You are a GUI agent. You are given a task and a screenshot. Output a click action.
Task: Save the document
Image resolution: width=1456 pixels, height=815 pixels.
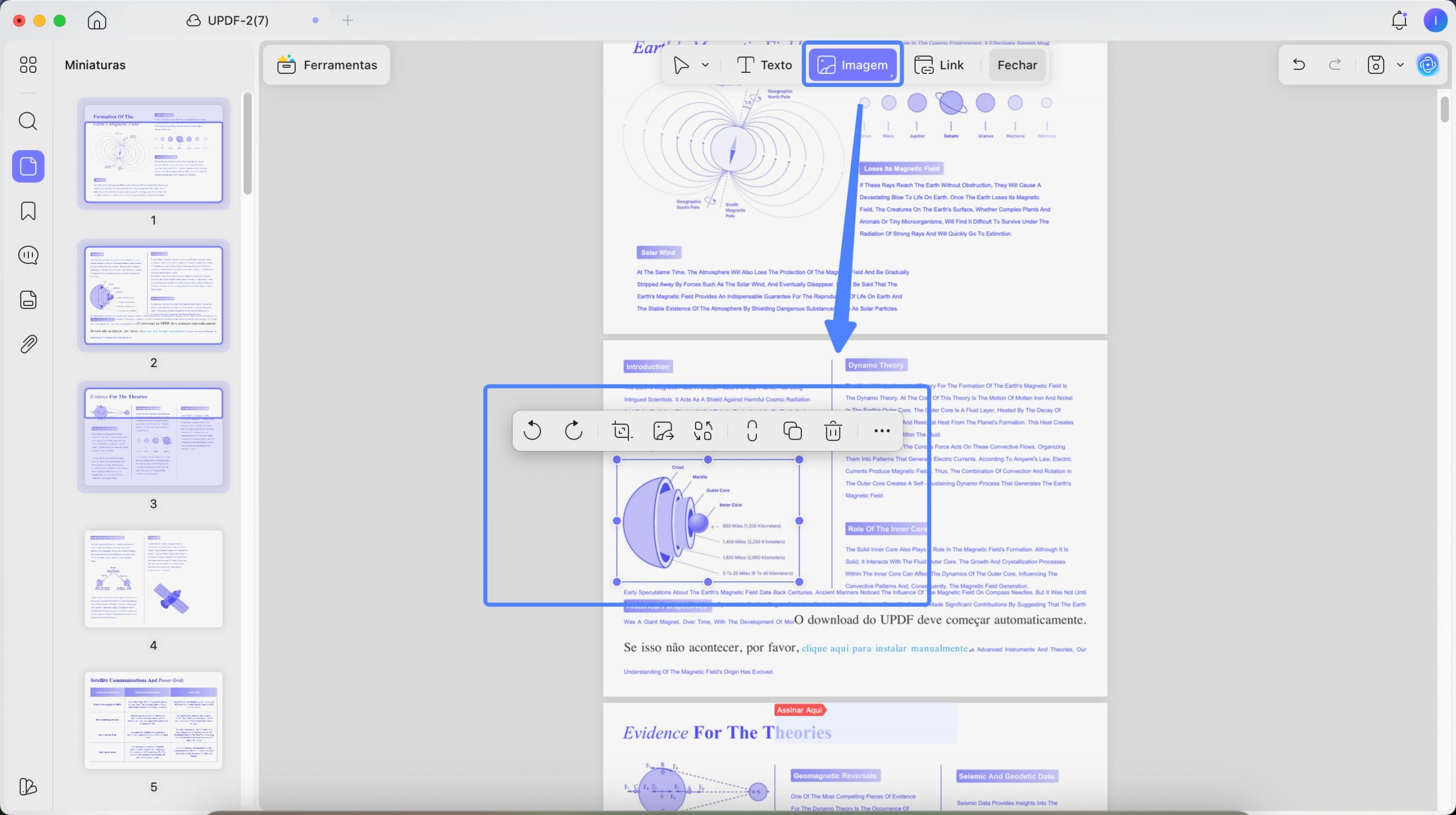pyautogui.click(x=1376, y=65)
